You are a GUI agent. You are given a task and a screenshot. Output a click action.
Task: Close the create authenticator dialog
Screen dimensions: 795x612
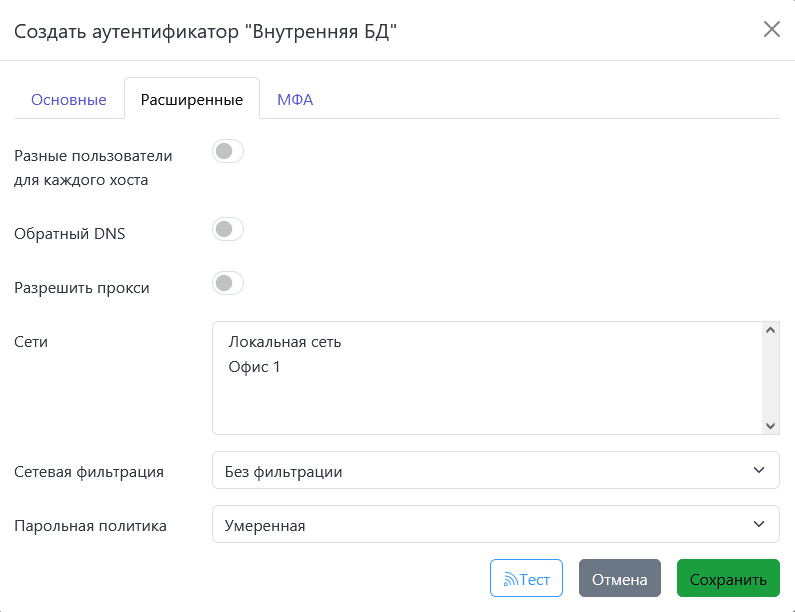click(771, 29)
